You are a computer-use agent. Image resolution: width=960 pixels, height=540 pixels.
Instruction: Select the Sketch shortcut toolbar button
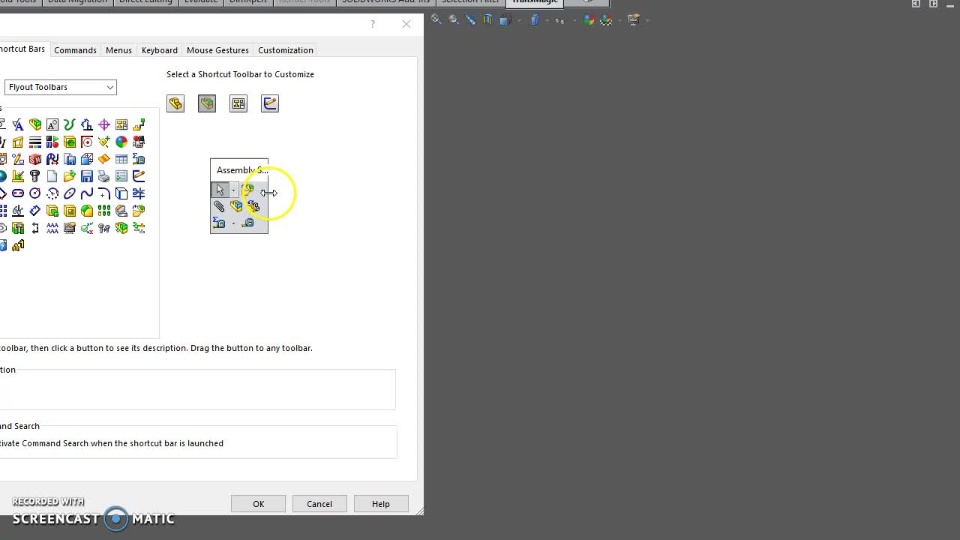pyautogui.click(x=269, y=103)
